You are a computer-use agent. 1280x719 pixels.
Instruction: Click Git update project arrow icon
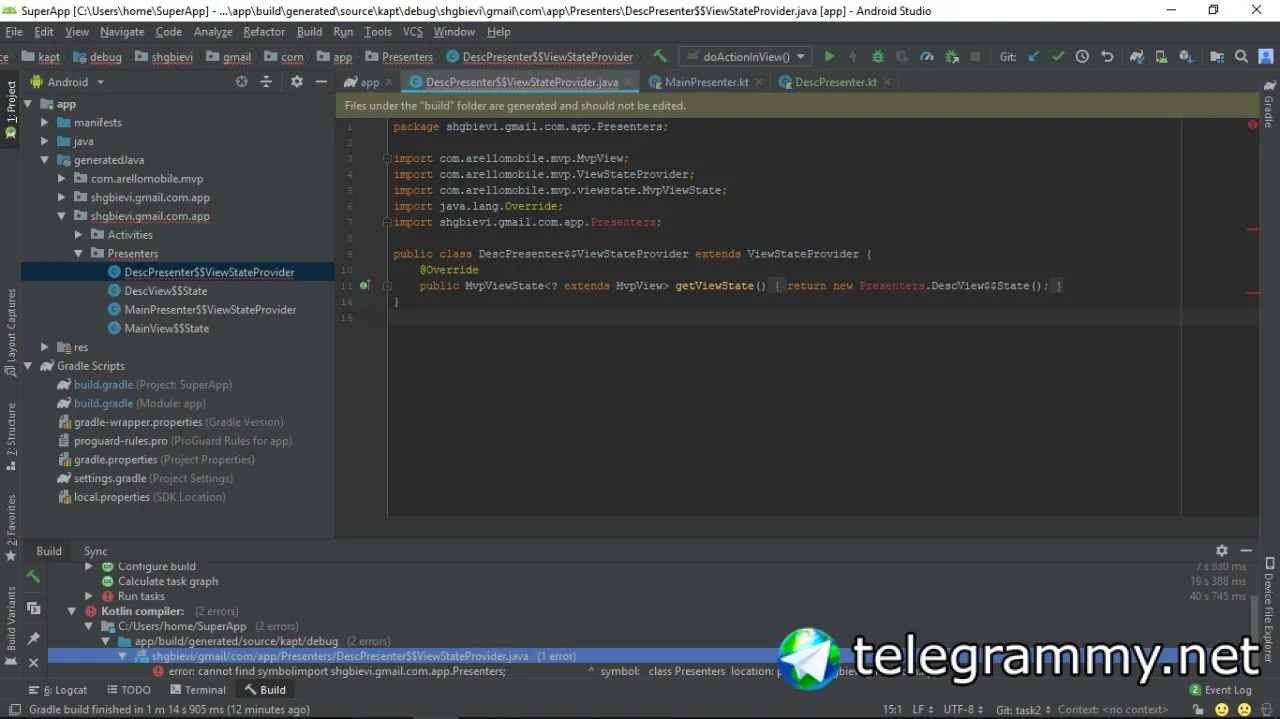point(1034,57)
